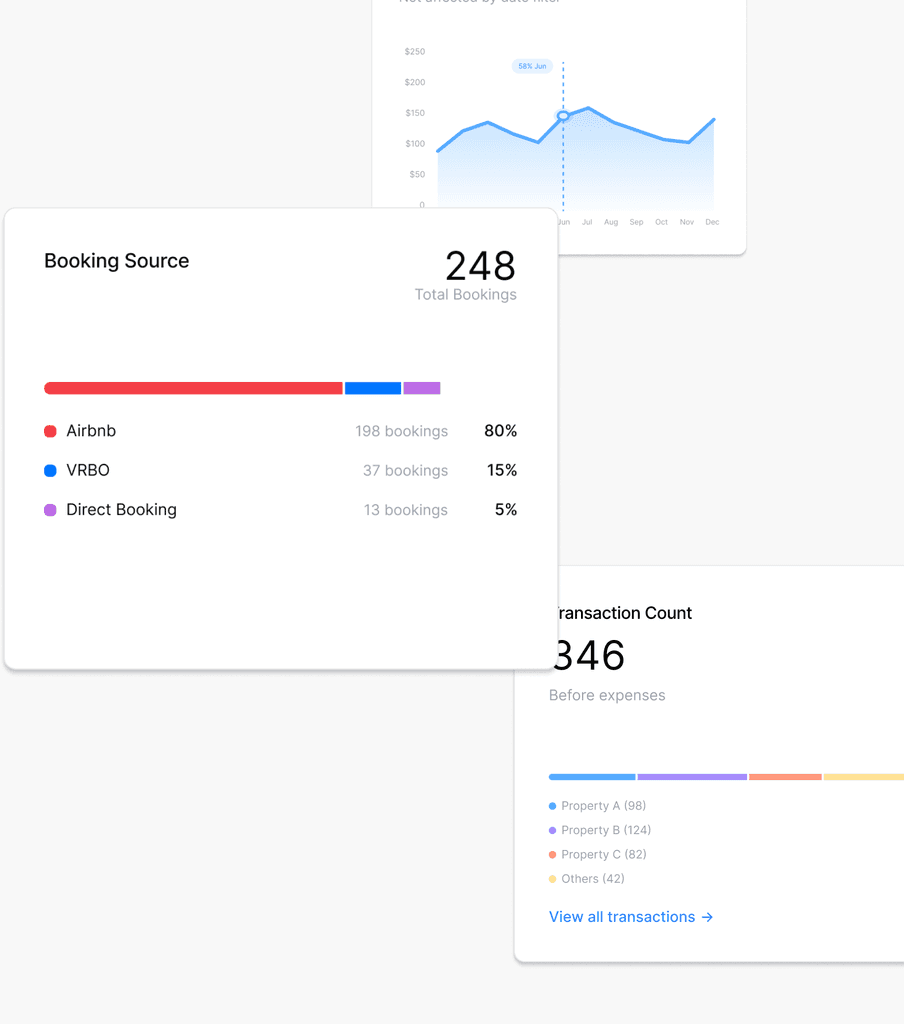Screen dimensions: 904x1024
Task: Click the $250 label on chart y-axis
Action: 415,52
